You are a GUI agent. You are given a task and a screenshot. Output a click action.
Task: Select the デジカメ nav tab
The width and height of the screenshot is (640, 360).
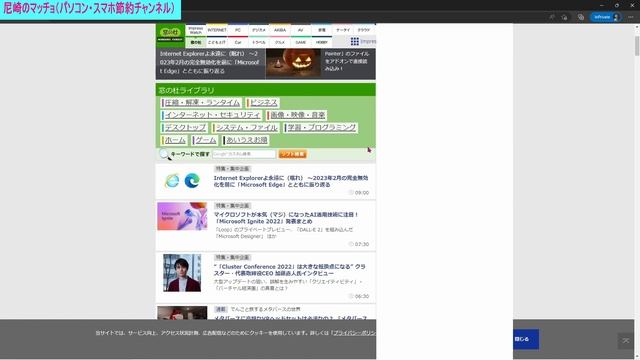tap(259, 30)
